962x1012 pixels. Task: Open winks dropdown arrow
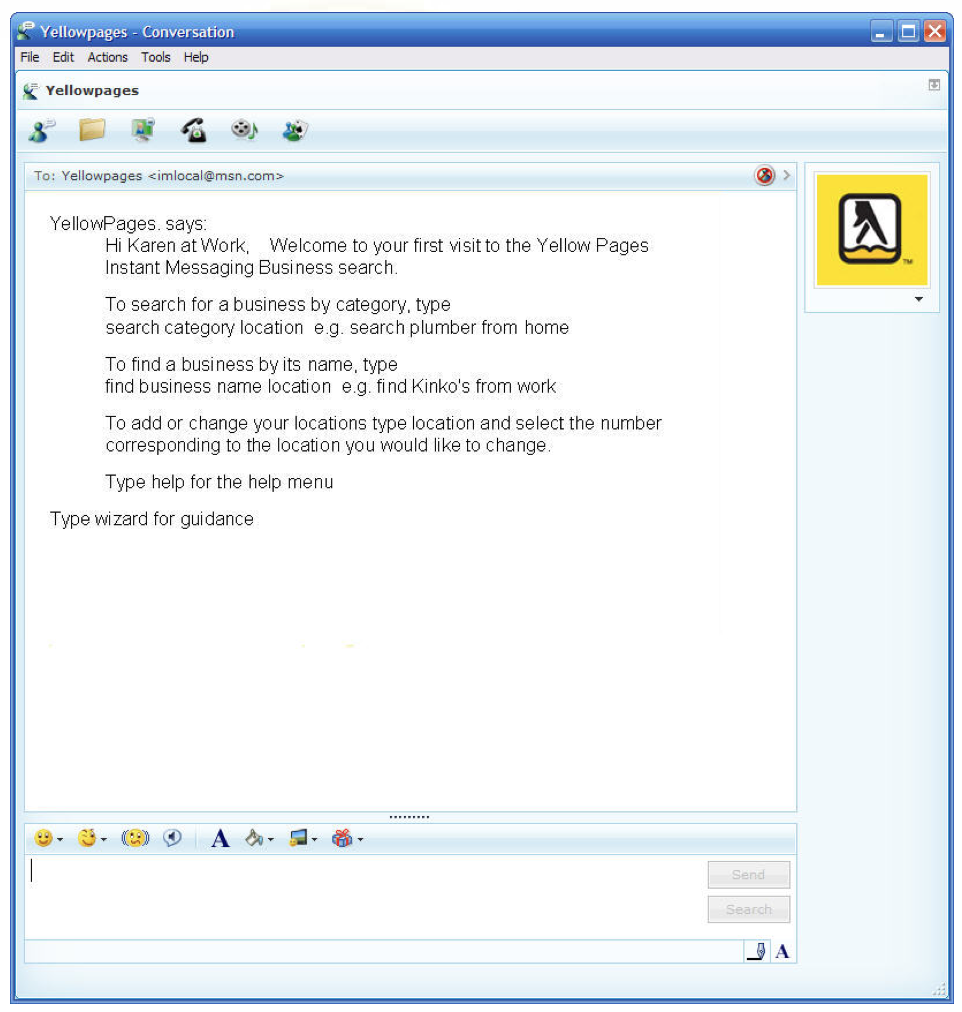[x=104, y=840]
